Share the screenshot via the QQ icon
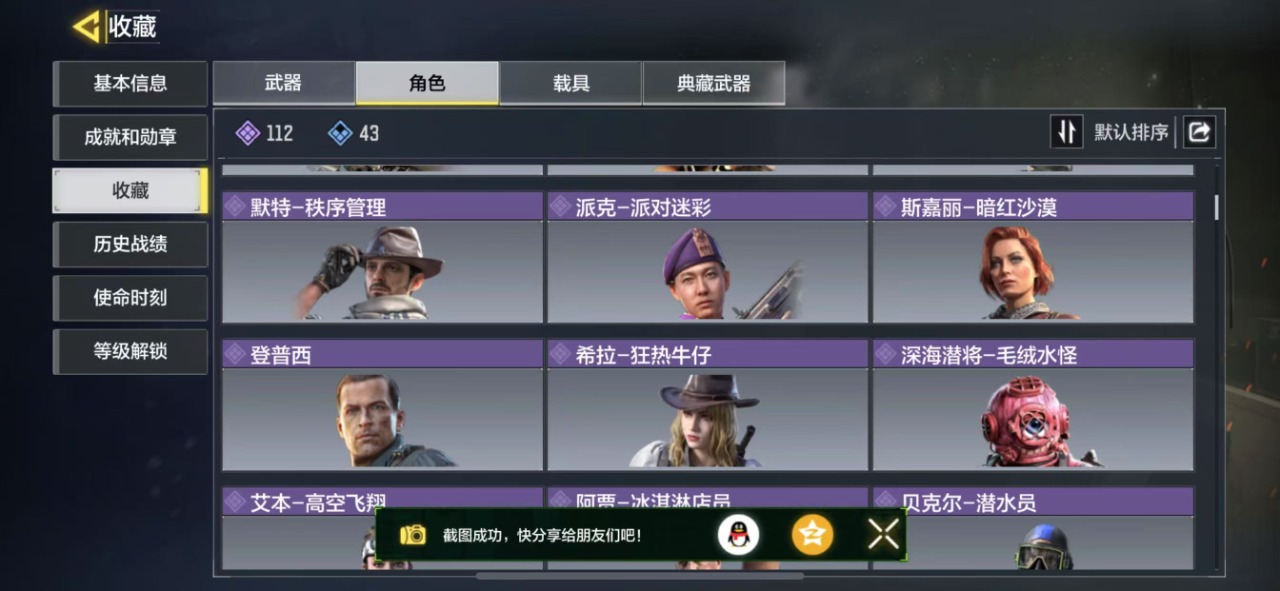1280x591 pixels. click(738, 535)
